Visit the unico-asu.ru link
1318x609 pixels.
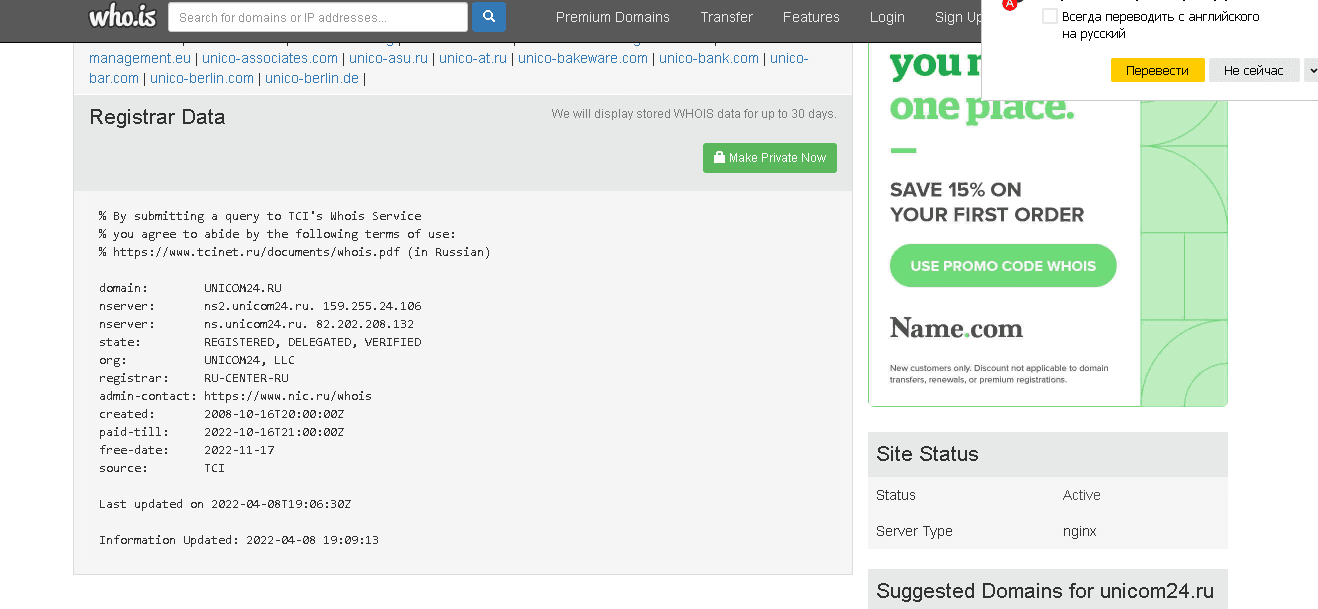[388, 58]
